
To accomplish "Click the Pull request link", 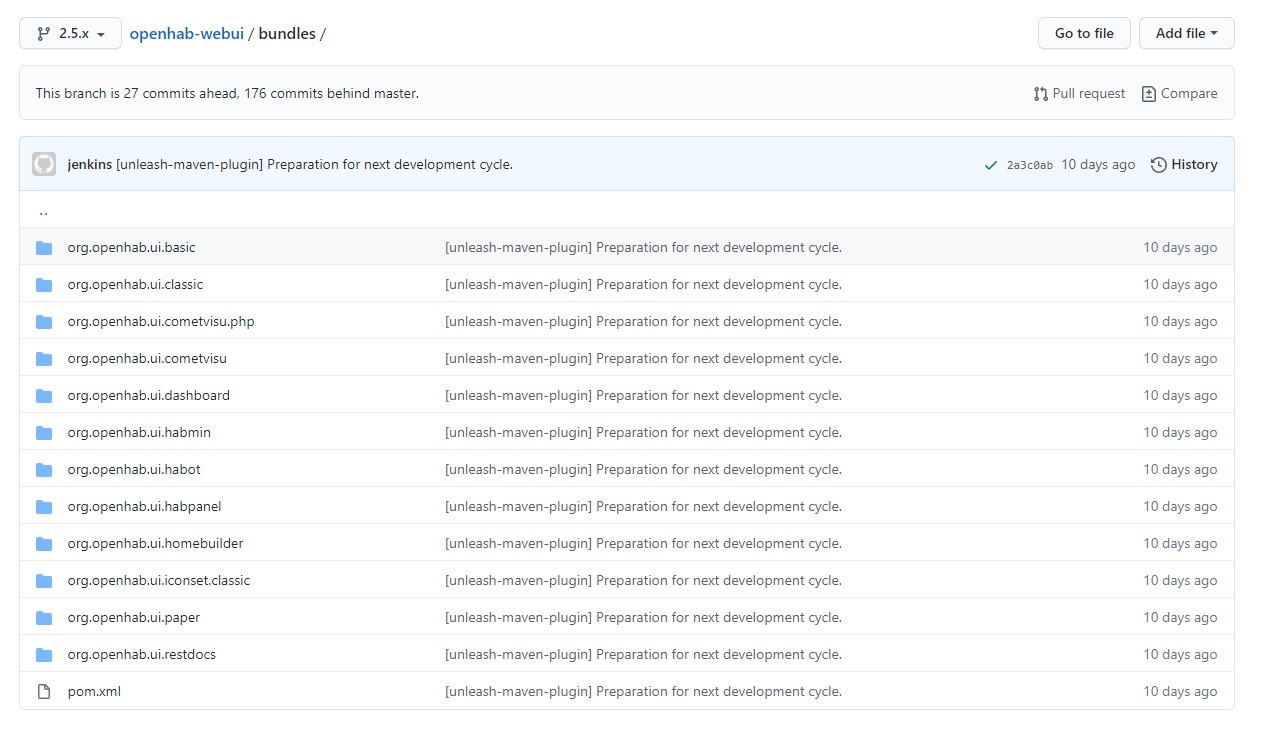I will [1079, 93].
